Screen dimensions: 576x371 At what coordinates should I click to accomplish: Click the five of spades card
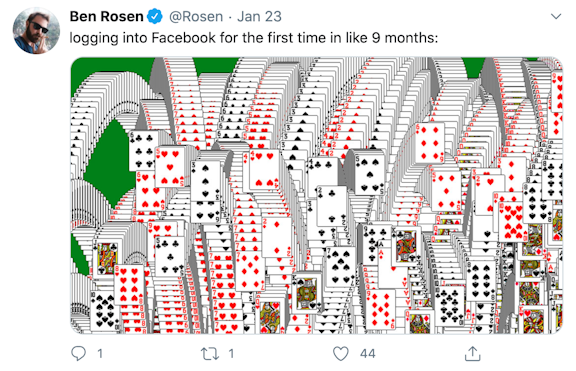tap(369, 173)
